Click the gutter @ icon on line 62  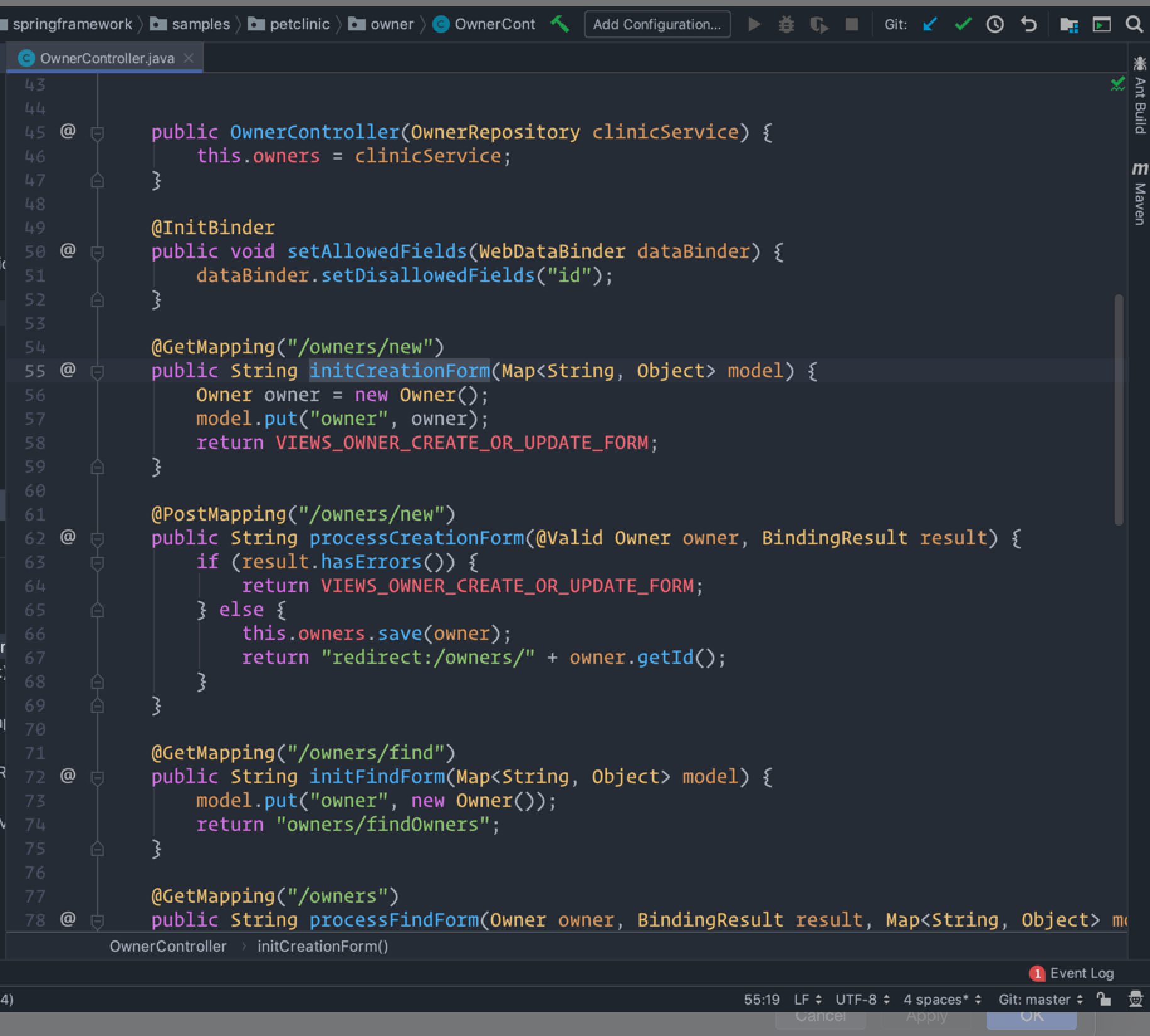pyautogui.click(x=68, y=537)
